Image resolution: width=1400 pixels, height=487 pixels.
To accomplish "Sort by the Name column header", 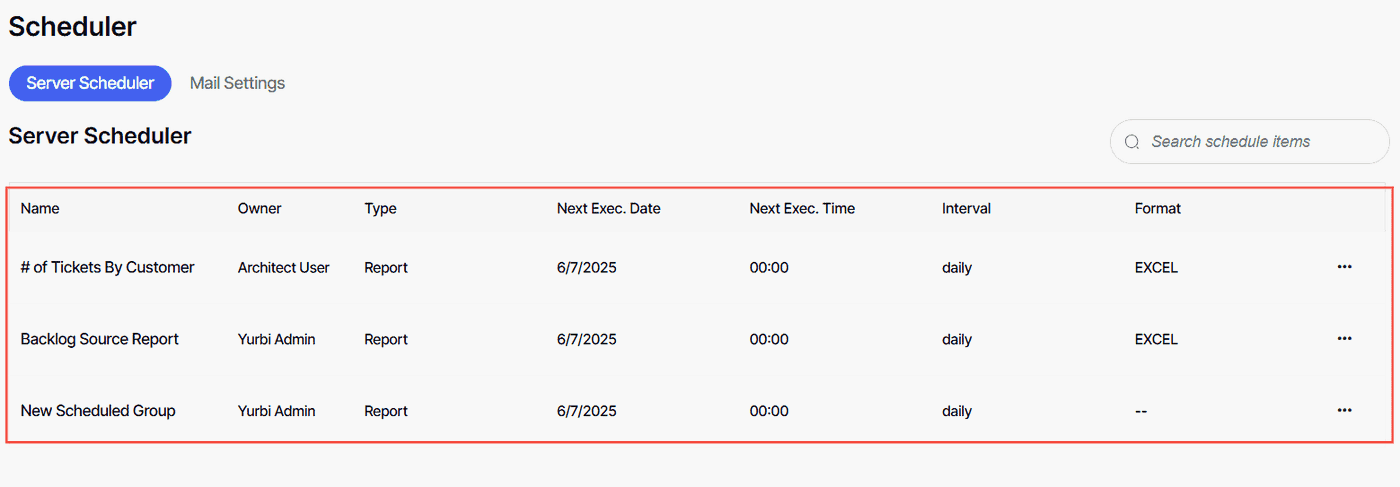I will 40,208.
